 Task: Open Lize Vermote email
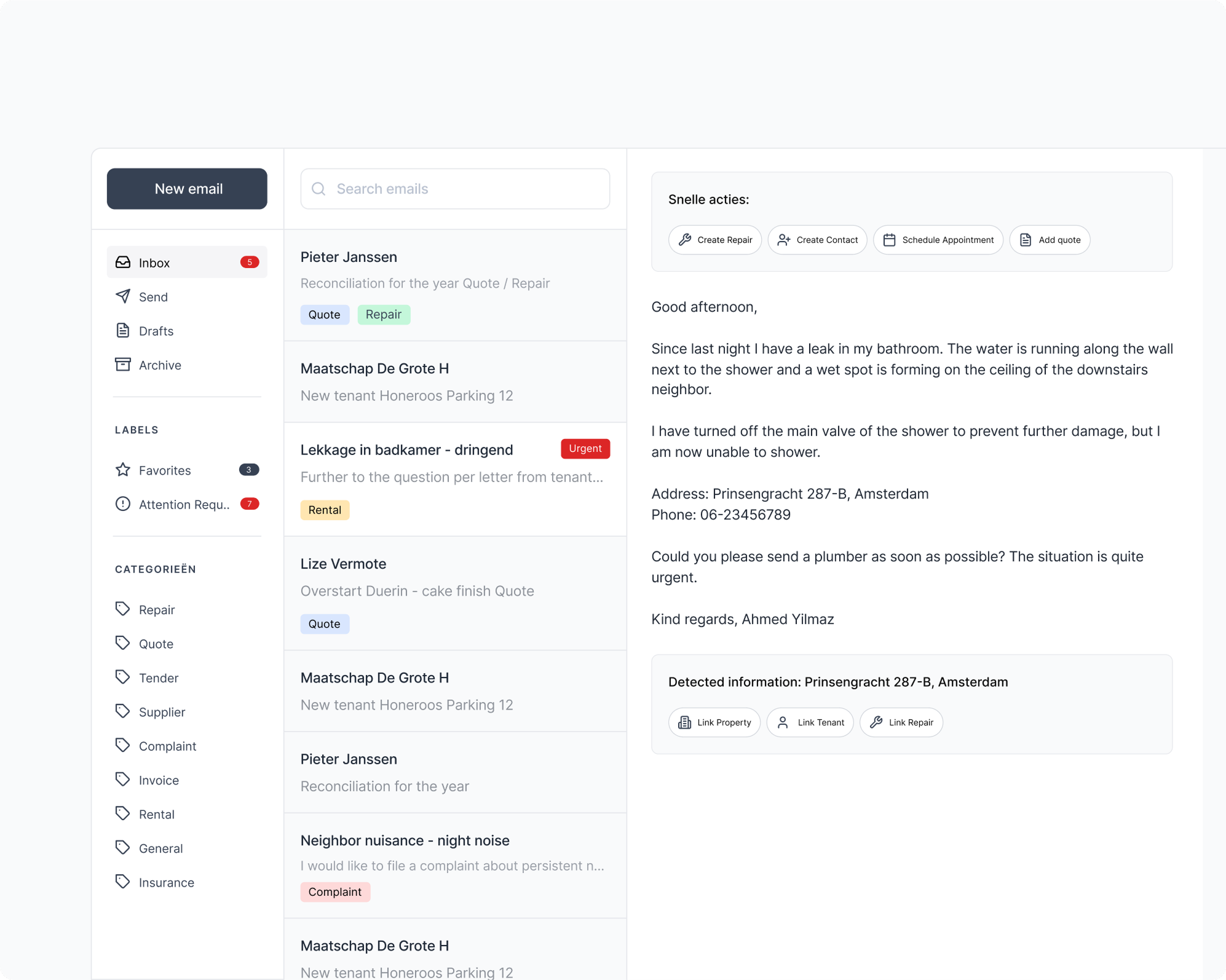pyautogui.click(x=455, y=593)
